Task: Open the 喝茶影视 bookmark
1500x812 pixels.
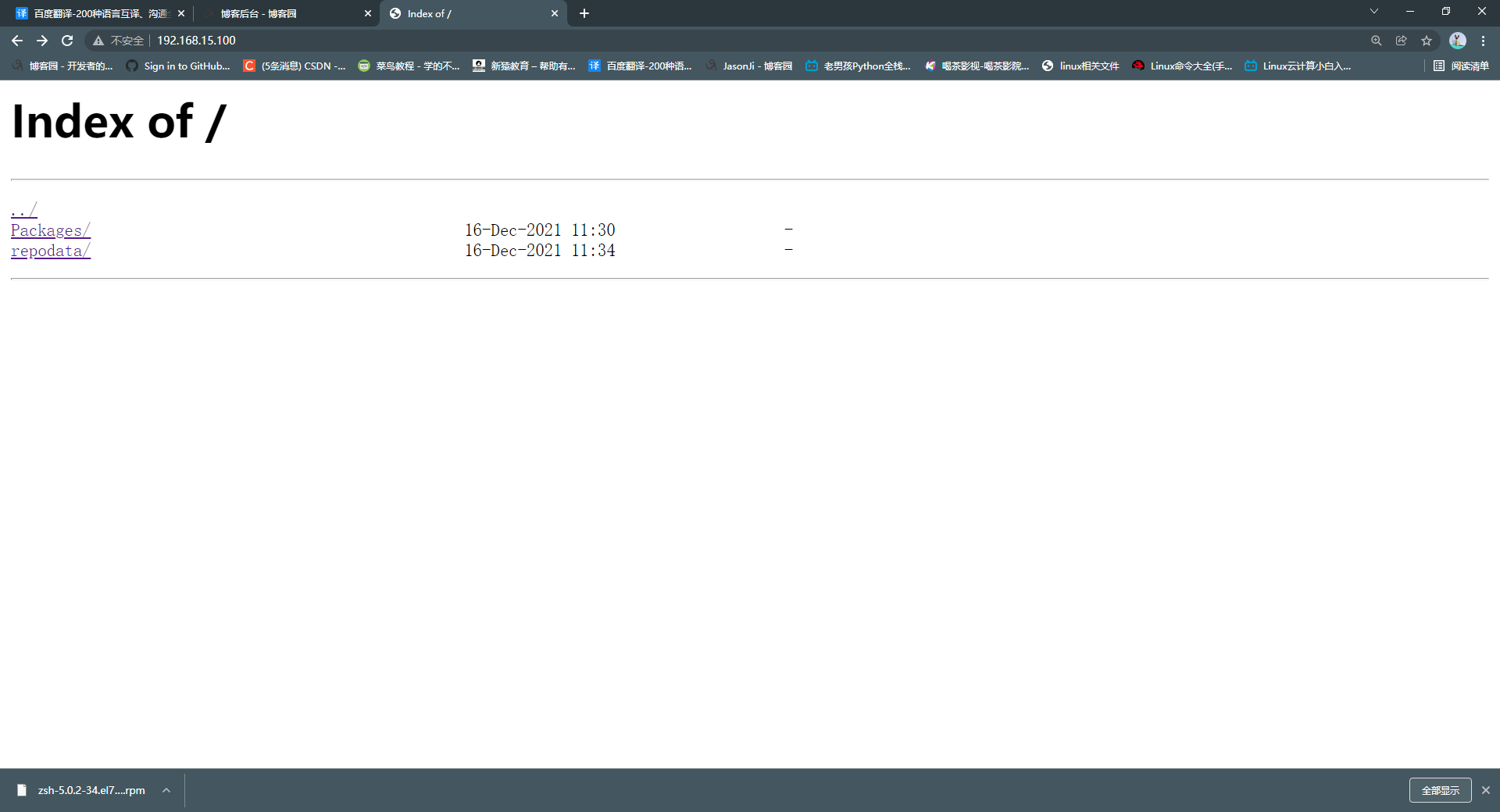Action: coord(976,66)
